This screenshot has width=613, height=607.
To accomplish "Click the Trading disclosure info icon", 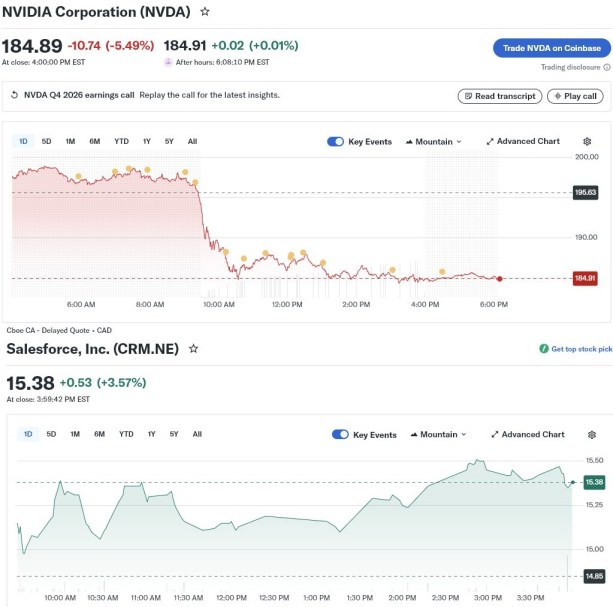I will pyautogui.click(x=606, y=67).
